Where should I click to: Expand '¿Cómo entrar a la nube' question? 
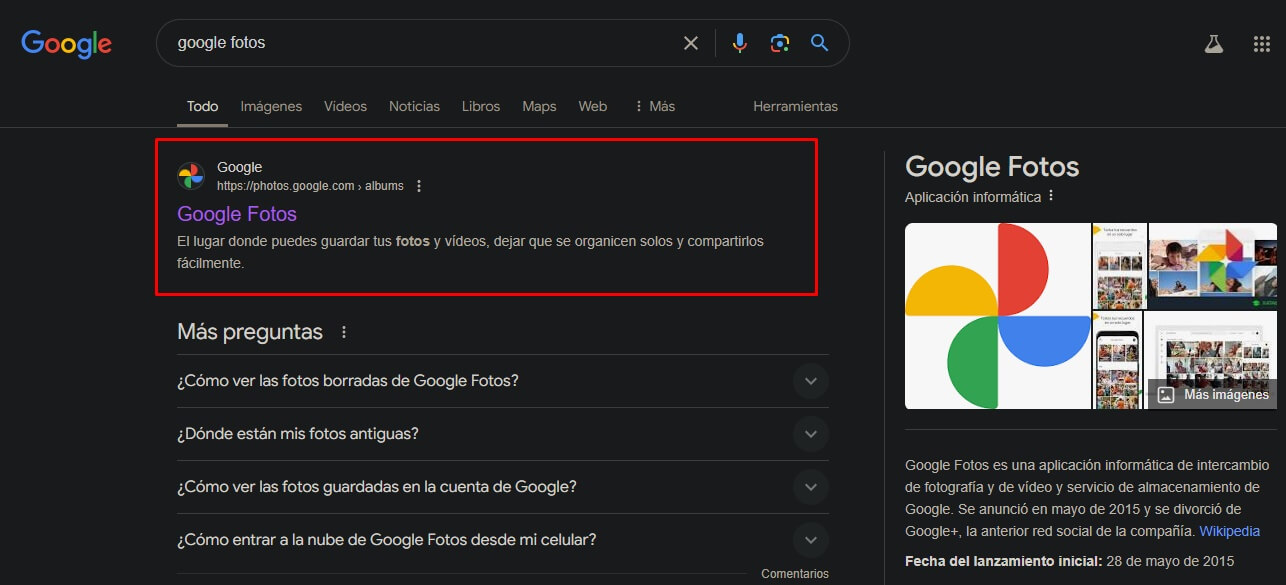pos(503,540)
